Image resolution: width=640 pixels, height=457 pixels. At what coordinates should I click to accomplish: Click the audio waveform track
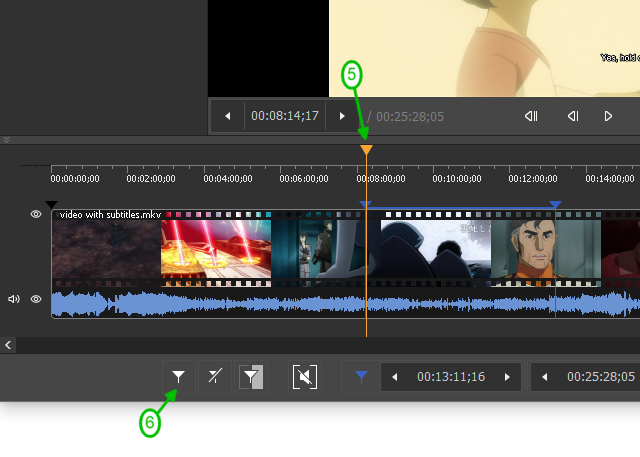pyautogui.click(x=345, y=304)
